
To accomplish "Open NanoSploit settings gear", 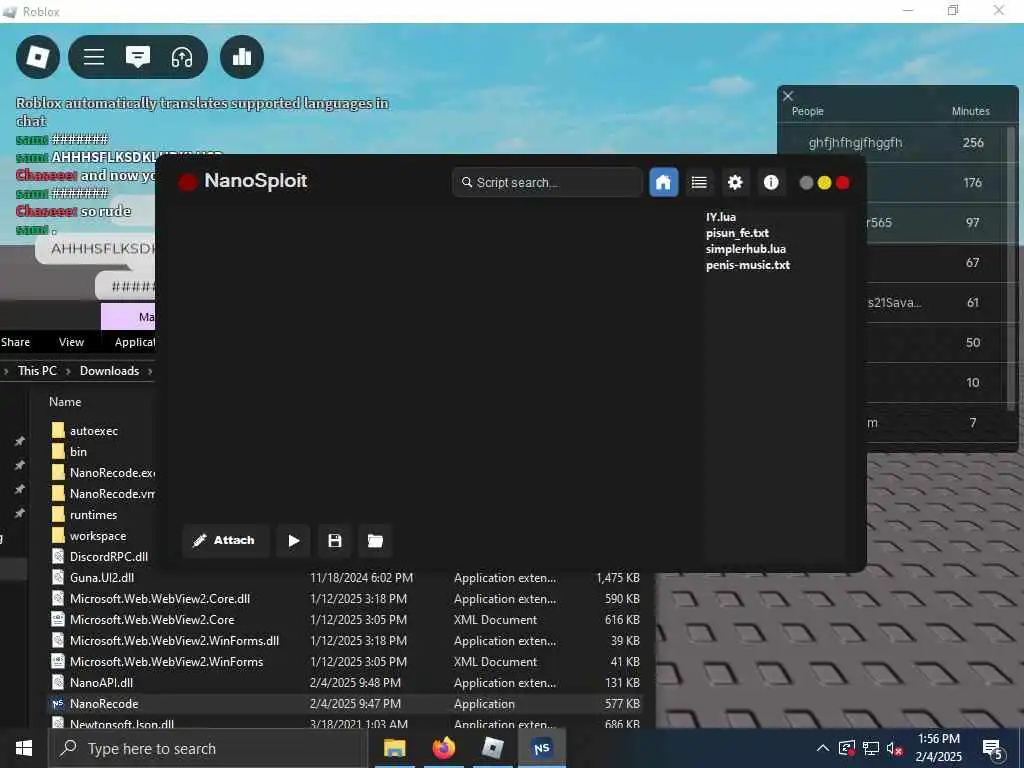I will point(735,182).
